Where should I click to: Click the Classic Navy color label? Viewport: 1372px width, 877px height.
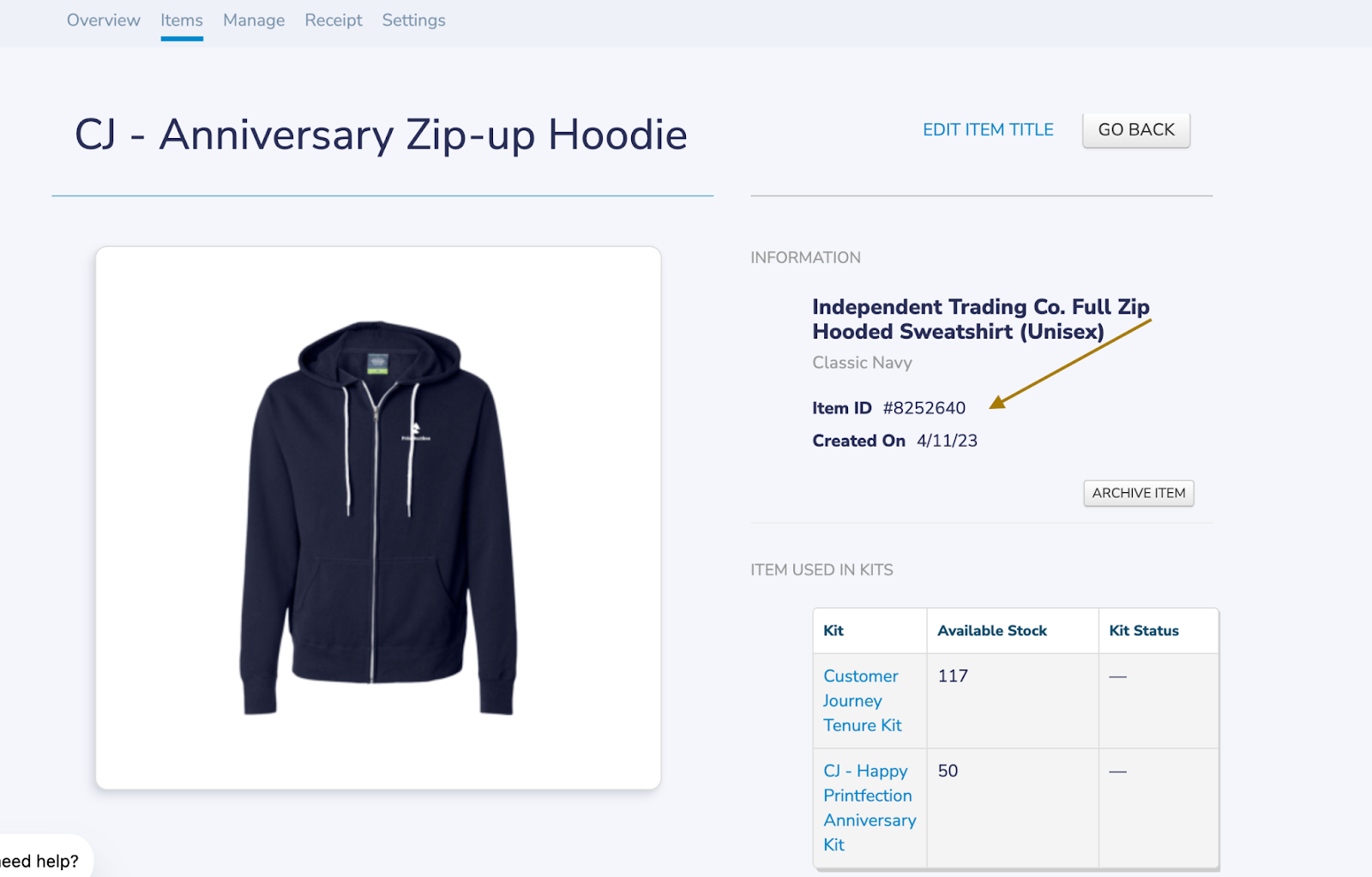(862, 363)
